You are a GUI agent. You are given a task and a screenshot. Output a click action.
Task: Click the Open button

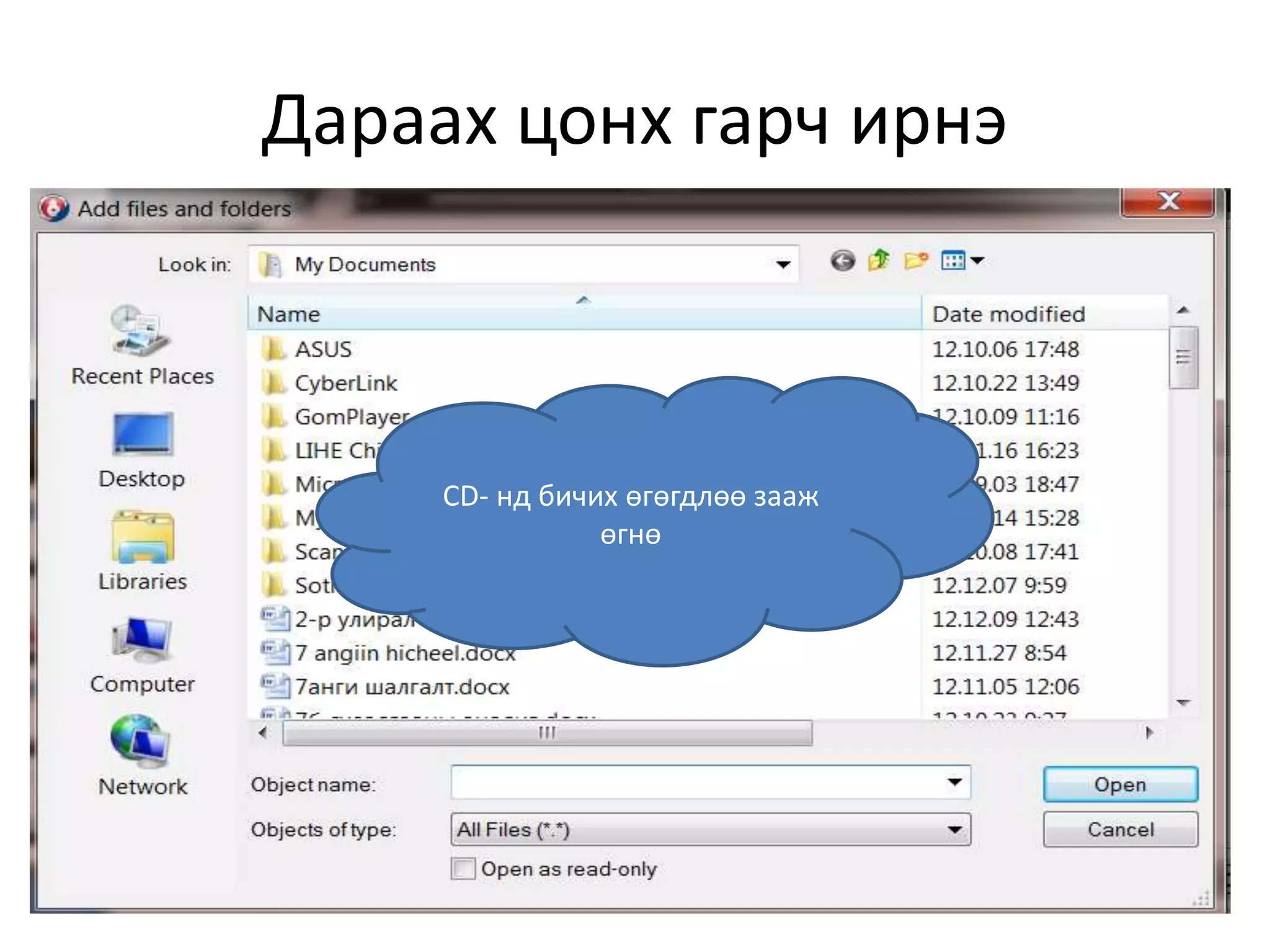click(1120, 784)
